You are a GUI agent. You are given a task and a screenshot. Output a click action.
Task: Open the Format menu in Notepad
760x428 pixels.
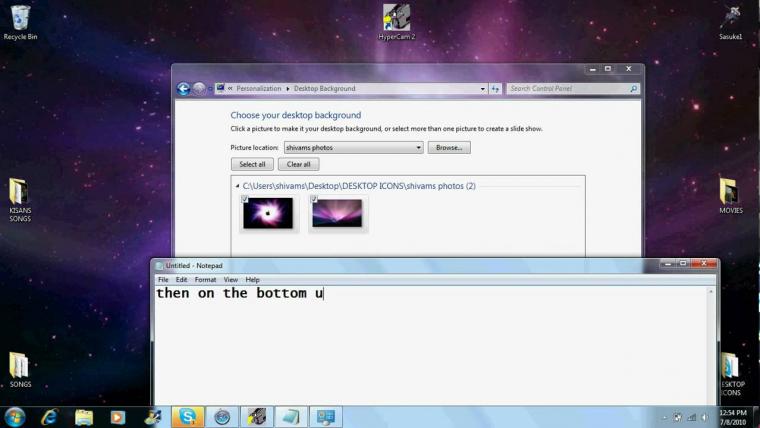[205, 280]
